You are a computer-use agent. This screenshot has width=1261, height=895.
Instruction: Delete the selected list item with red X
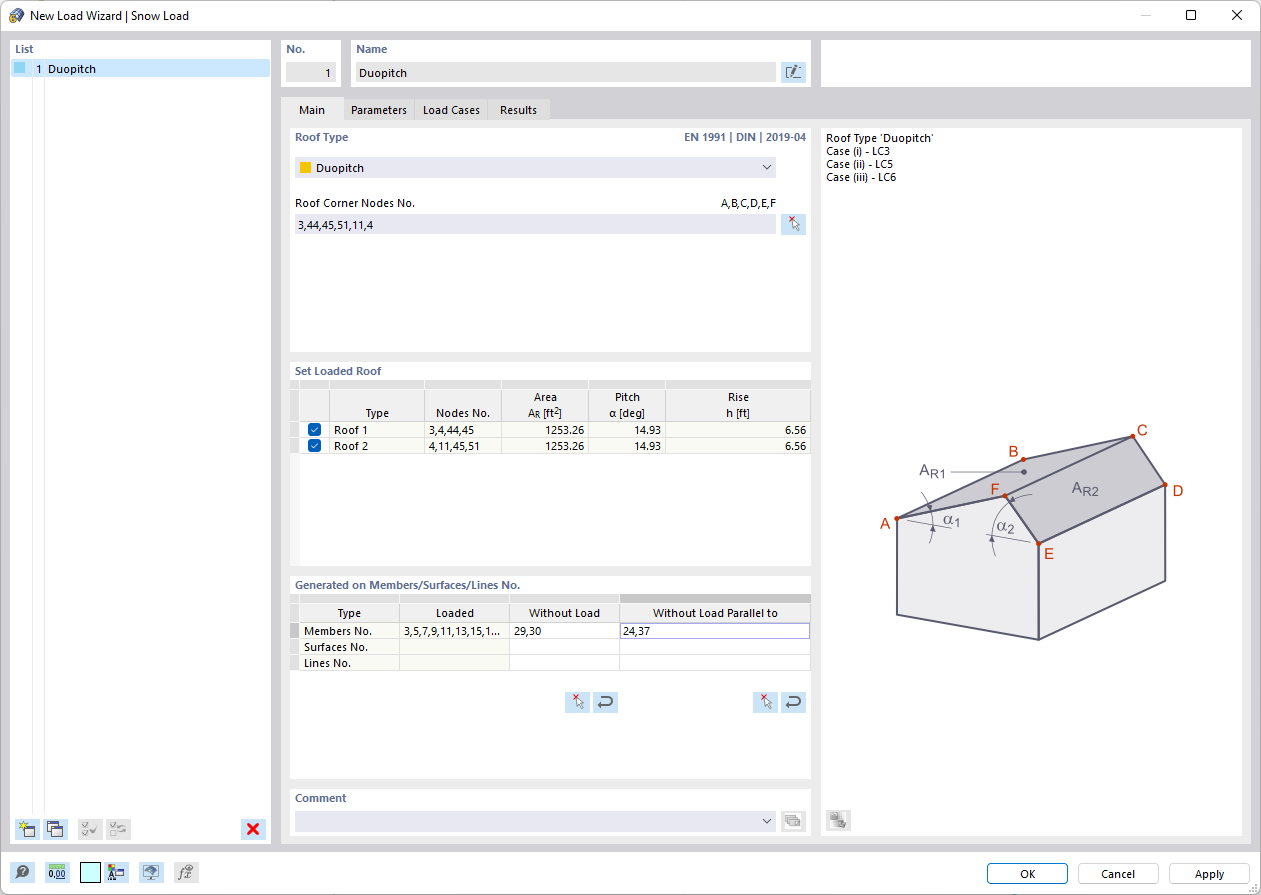point(253,829)
